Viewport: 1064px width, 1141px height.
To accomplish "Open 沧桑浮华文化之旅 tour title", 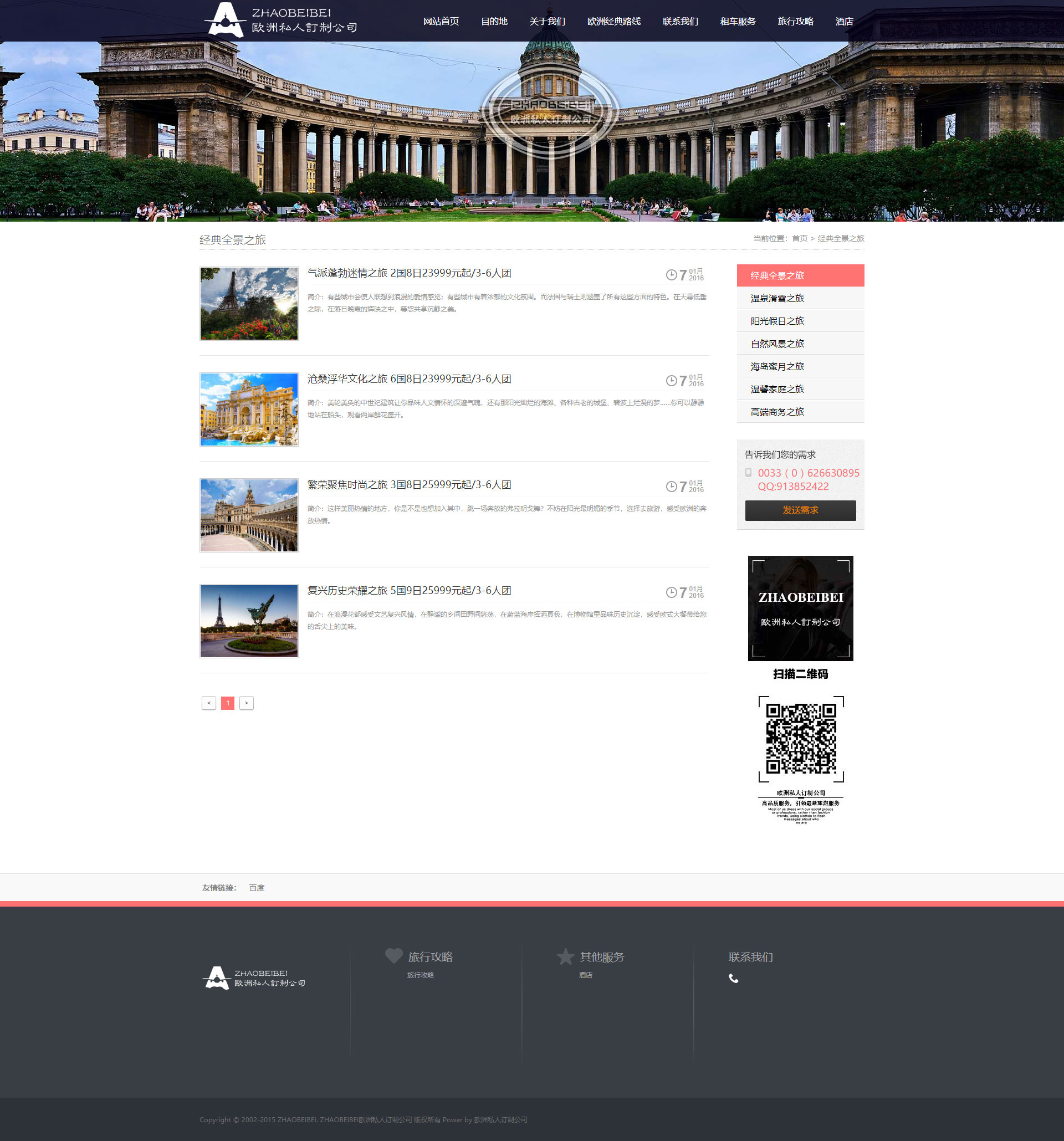I will click(x=409, y=379).
